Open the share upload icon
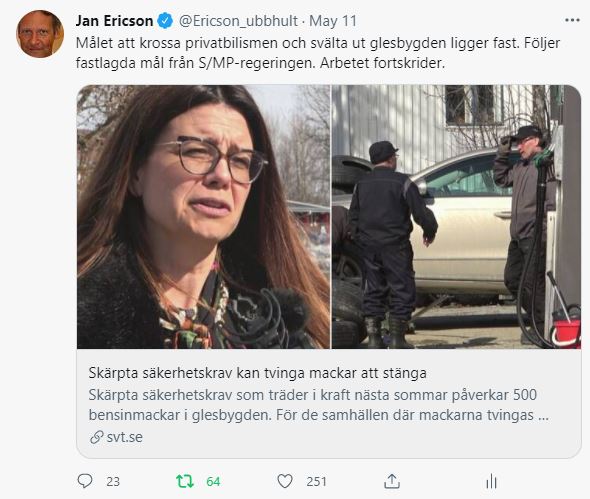The image size is (590, 499). click(392, 481)
